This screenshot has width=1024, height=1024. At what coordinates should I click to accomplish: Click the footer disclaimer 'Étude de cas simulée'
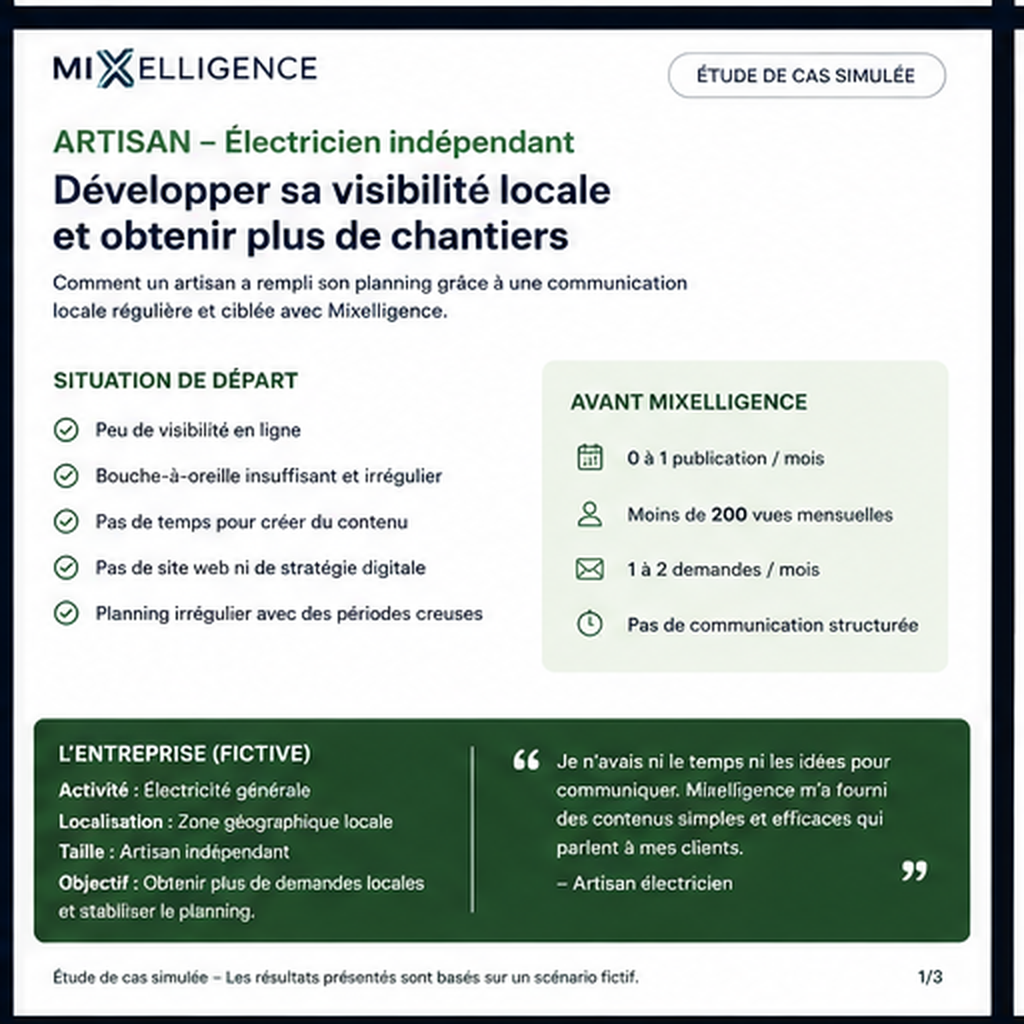pyautogui.click(x=346, y=978)
